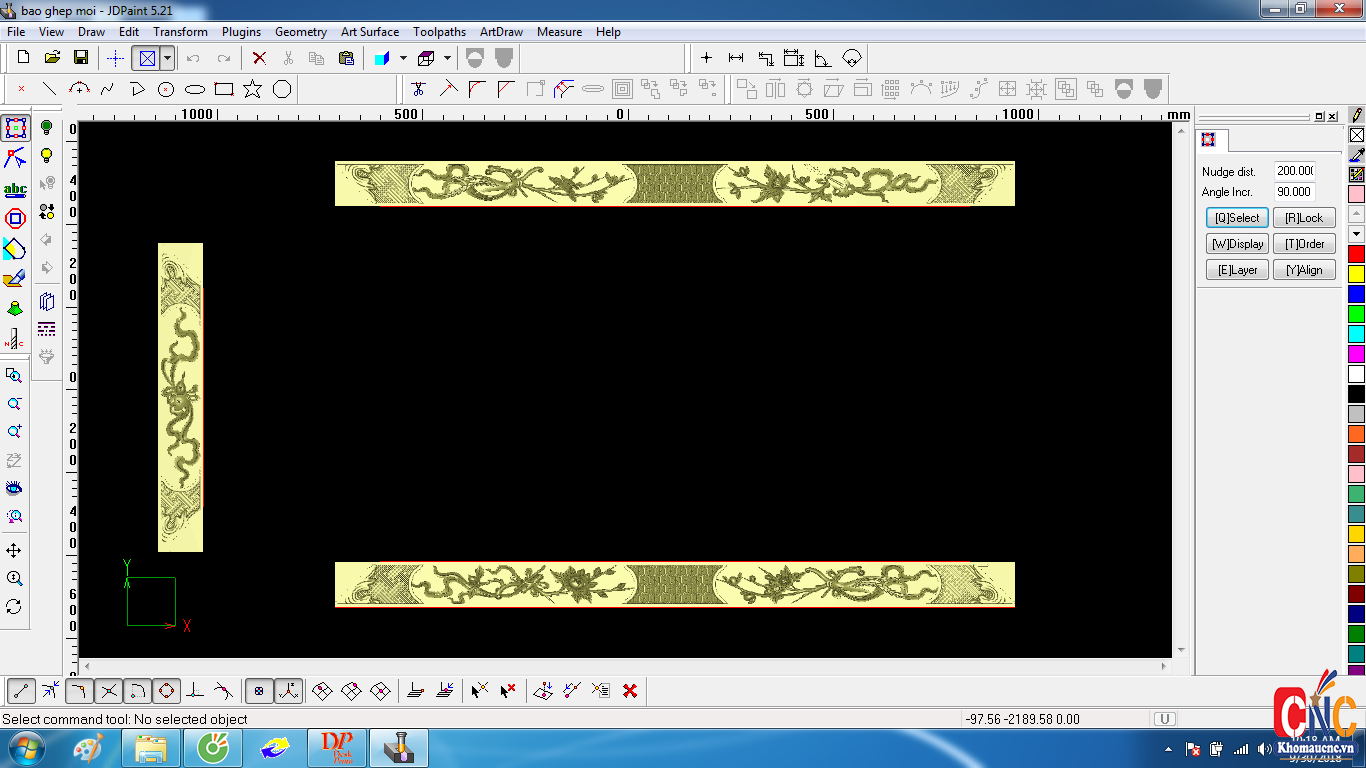Expand the view mode dropdown arrow

coord(167,58)
